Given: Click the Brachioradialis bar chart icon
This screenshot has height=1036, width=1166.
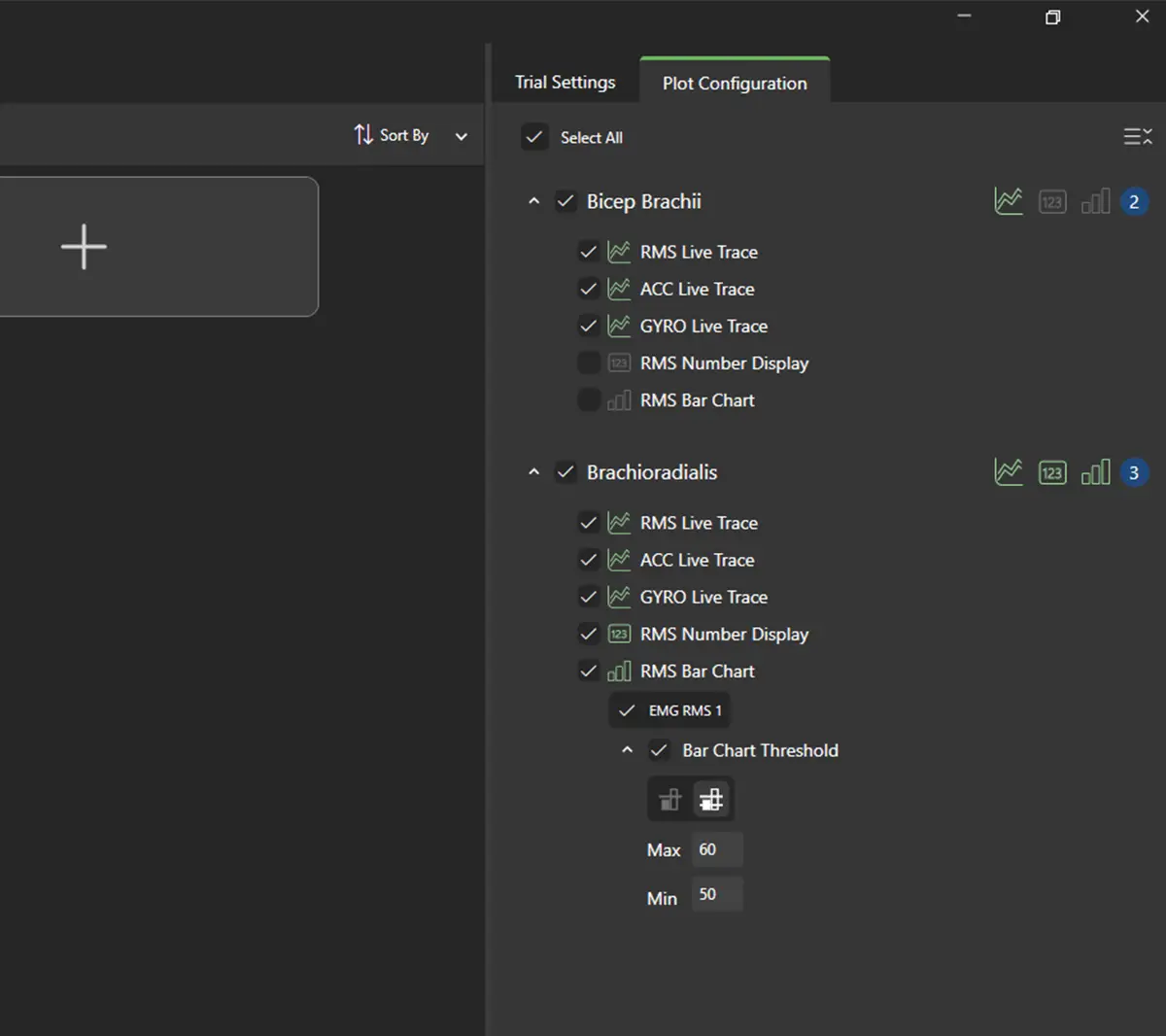Looking at the screenshot, I should [1095, 472].
